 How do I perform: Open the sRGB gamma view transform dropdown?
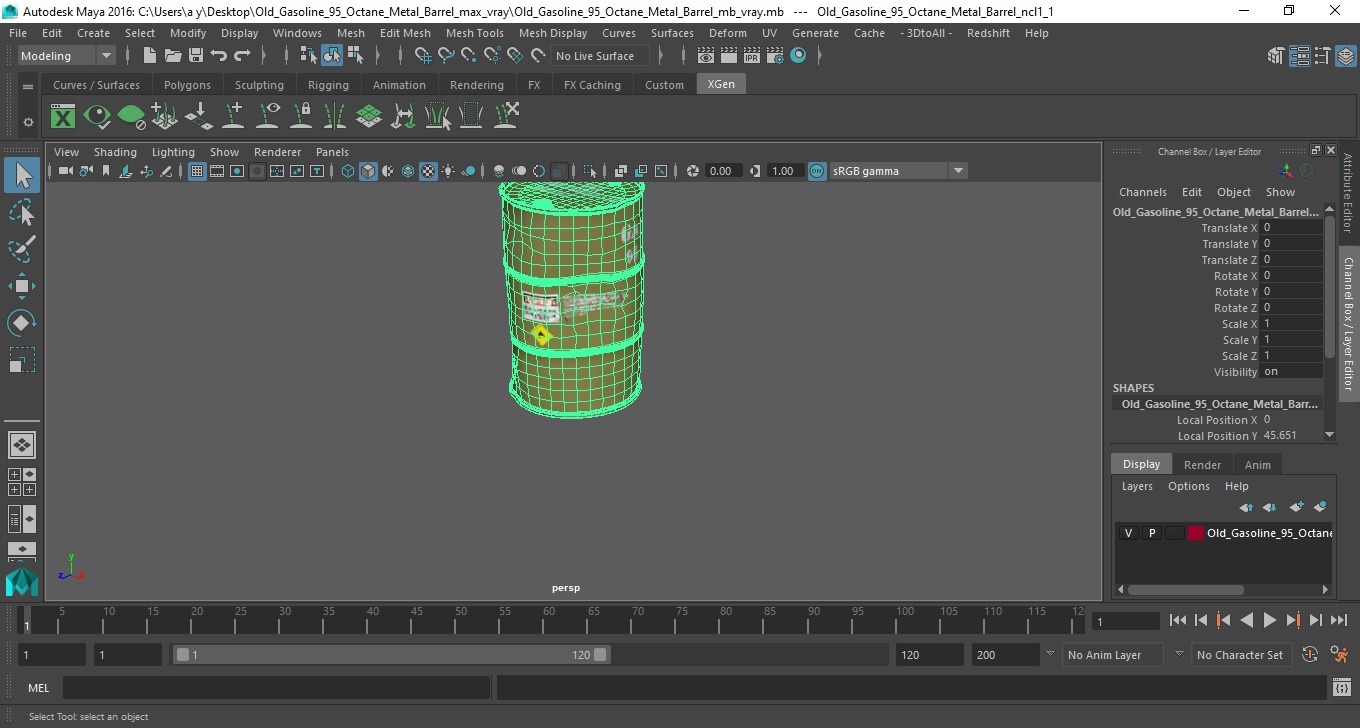[x=898, y=171]
